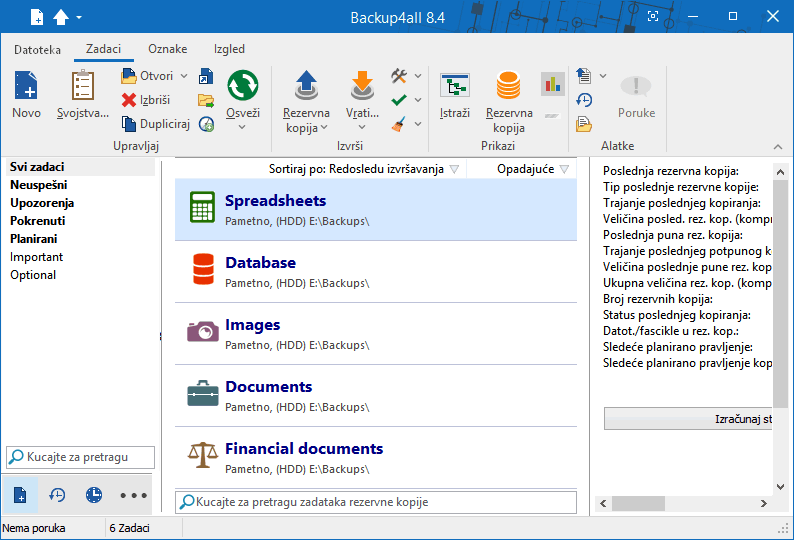
Task: Open the Datoteka tab
Action: click(x=37, y=49)
